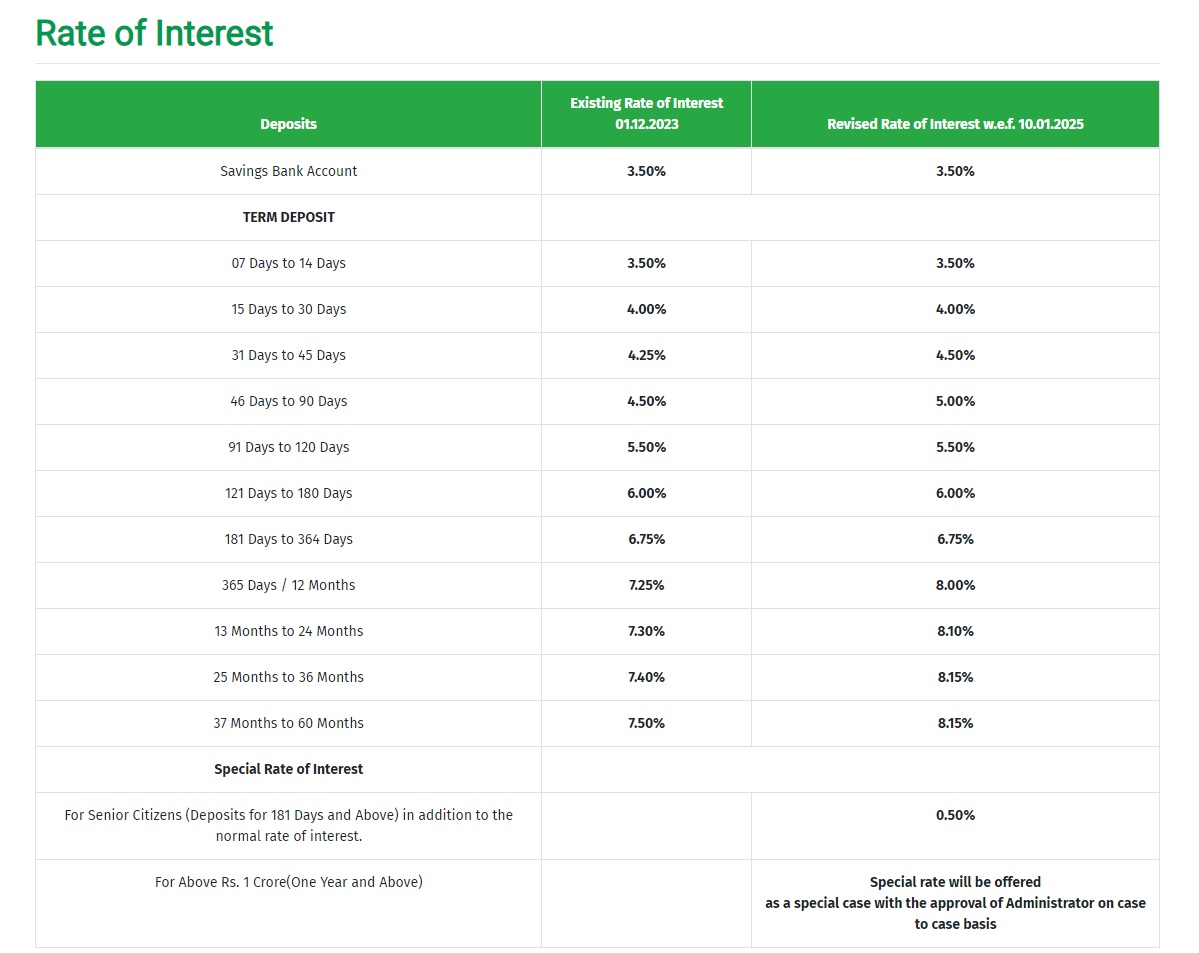The image size is (1199, 953).
Task: Click the "Existing Rate of Interest 01.12.2023" header
Action: click(x=646, y=113)
